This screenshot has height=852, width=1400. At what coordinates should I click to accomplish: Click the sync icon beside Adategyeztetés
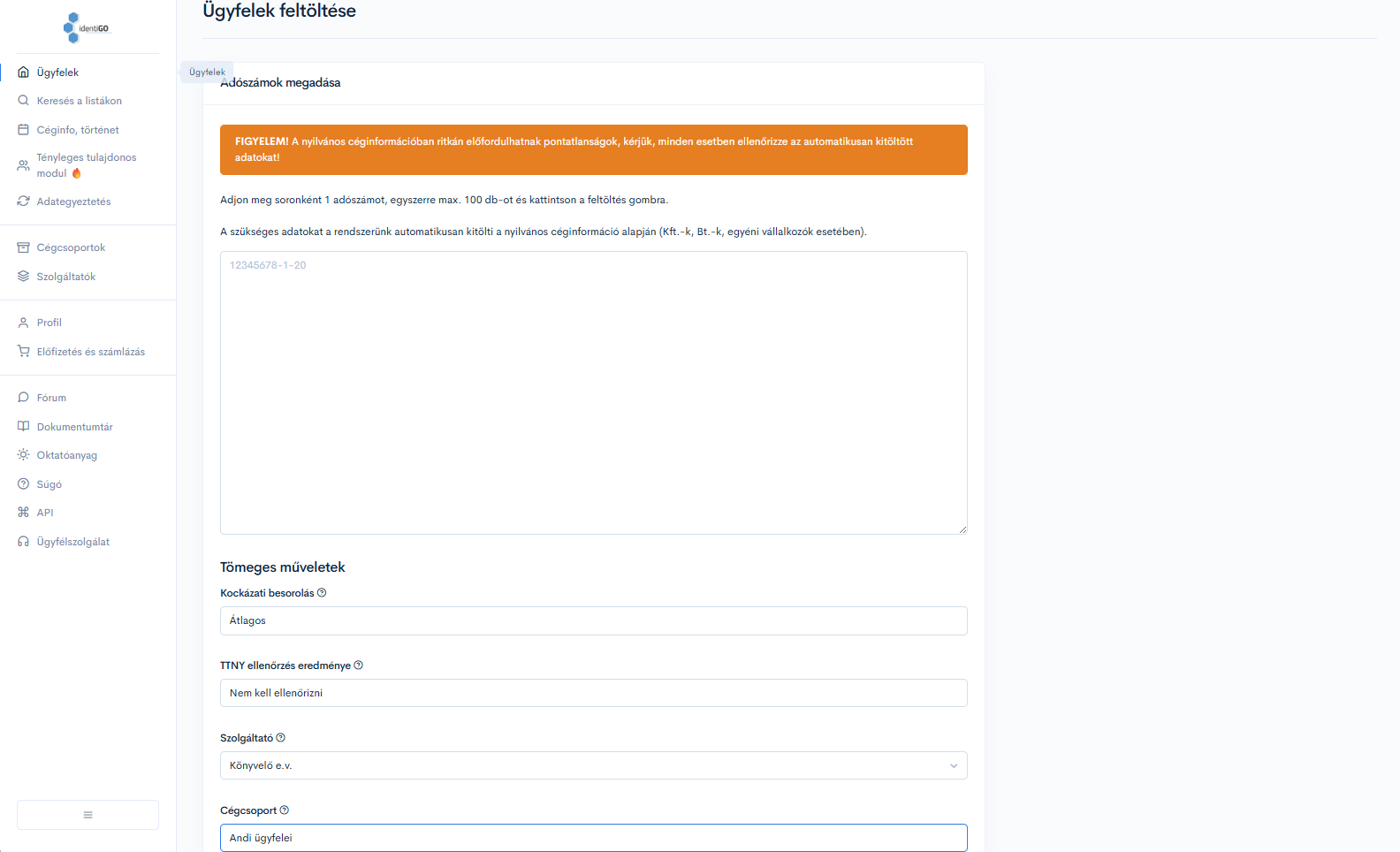coord(24,202)
